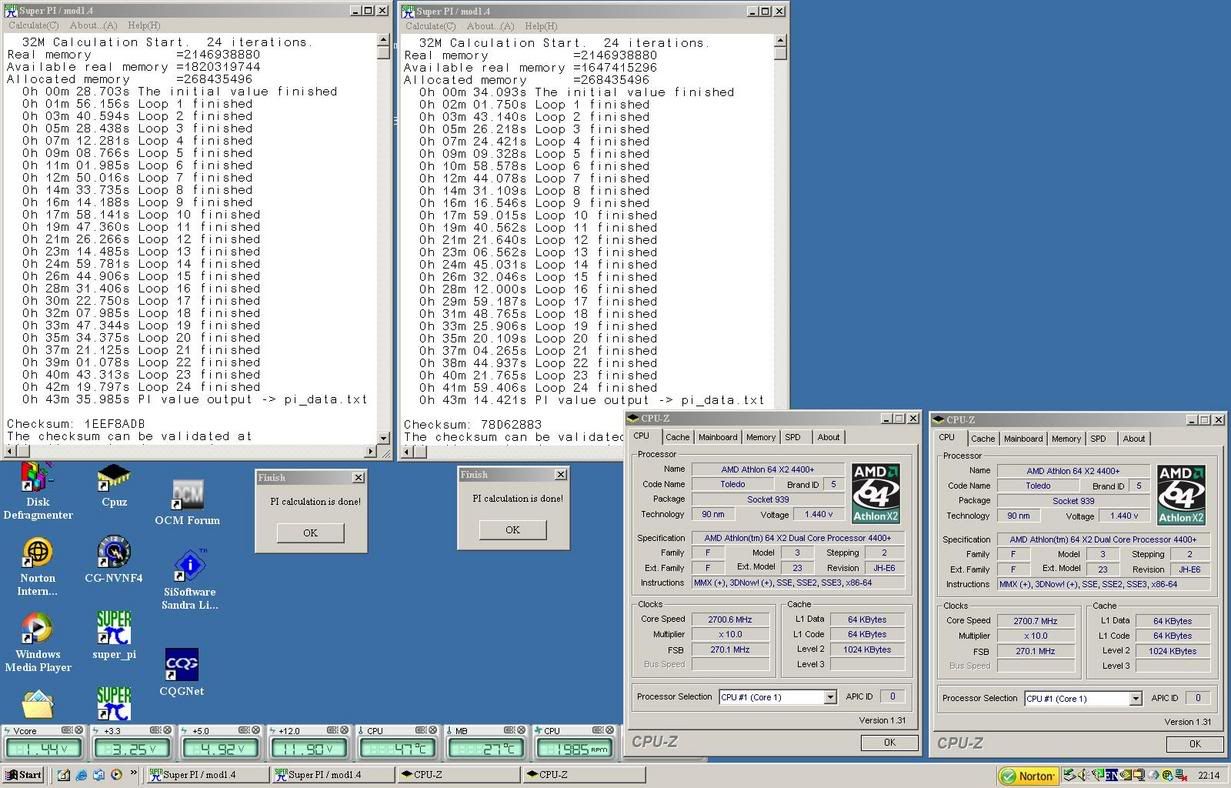Viewport: 1231px width, 788px height.
Task: Switch to the Mainboard tab in the left CPU-Z window
Action: tap(717, 437)
